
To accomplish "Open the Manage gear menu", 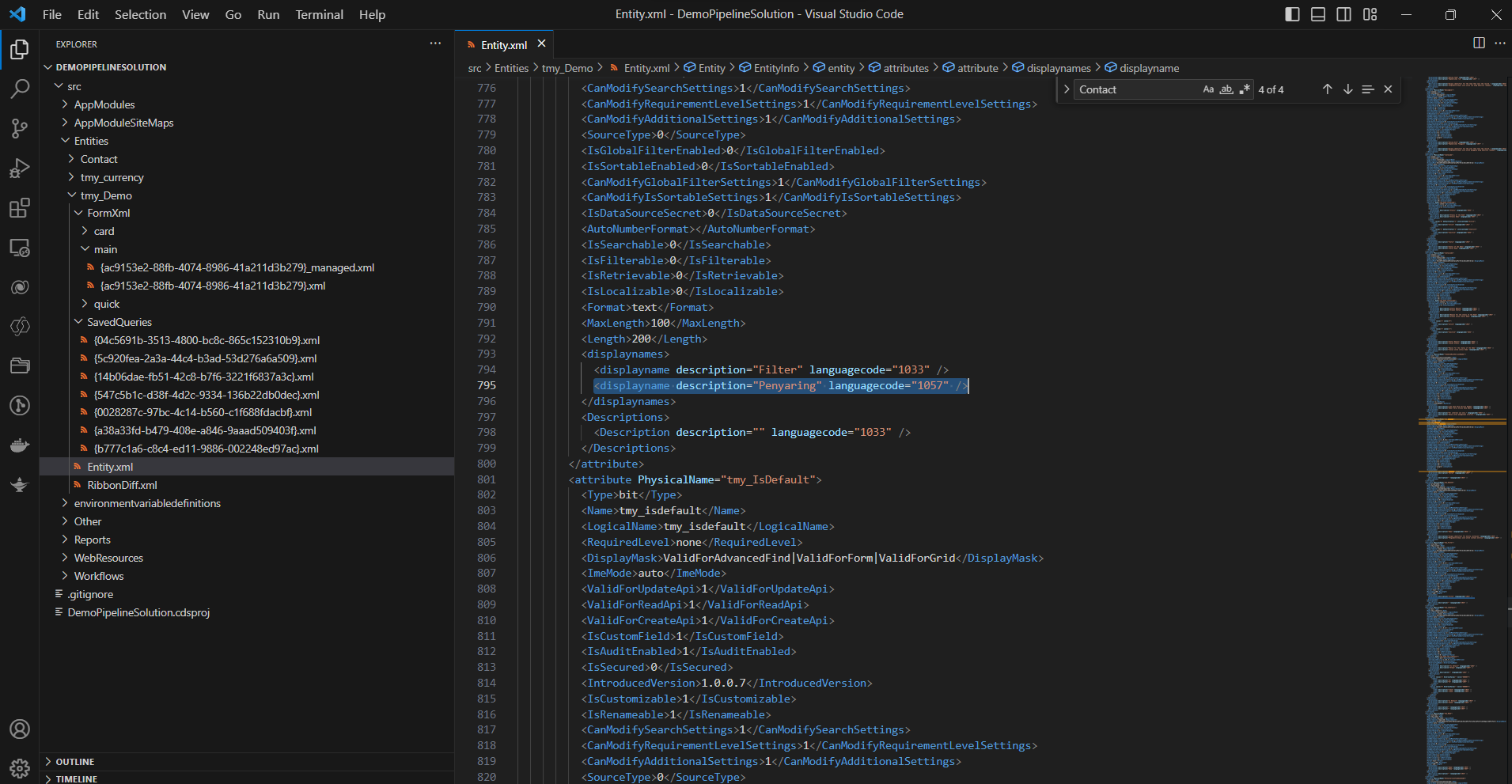I will (x=20, y=767).
